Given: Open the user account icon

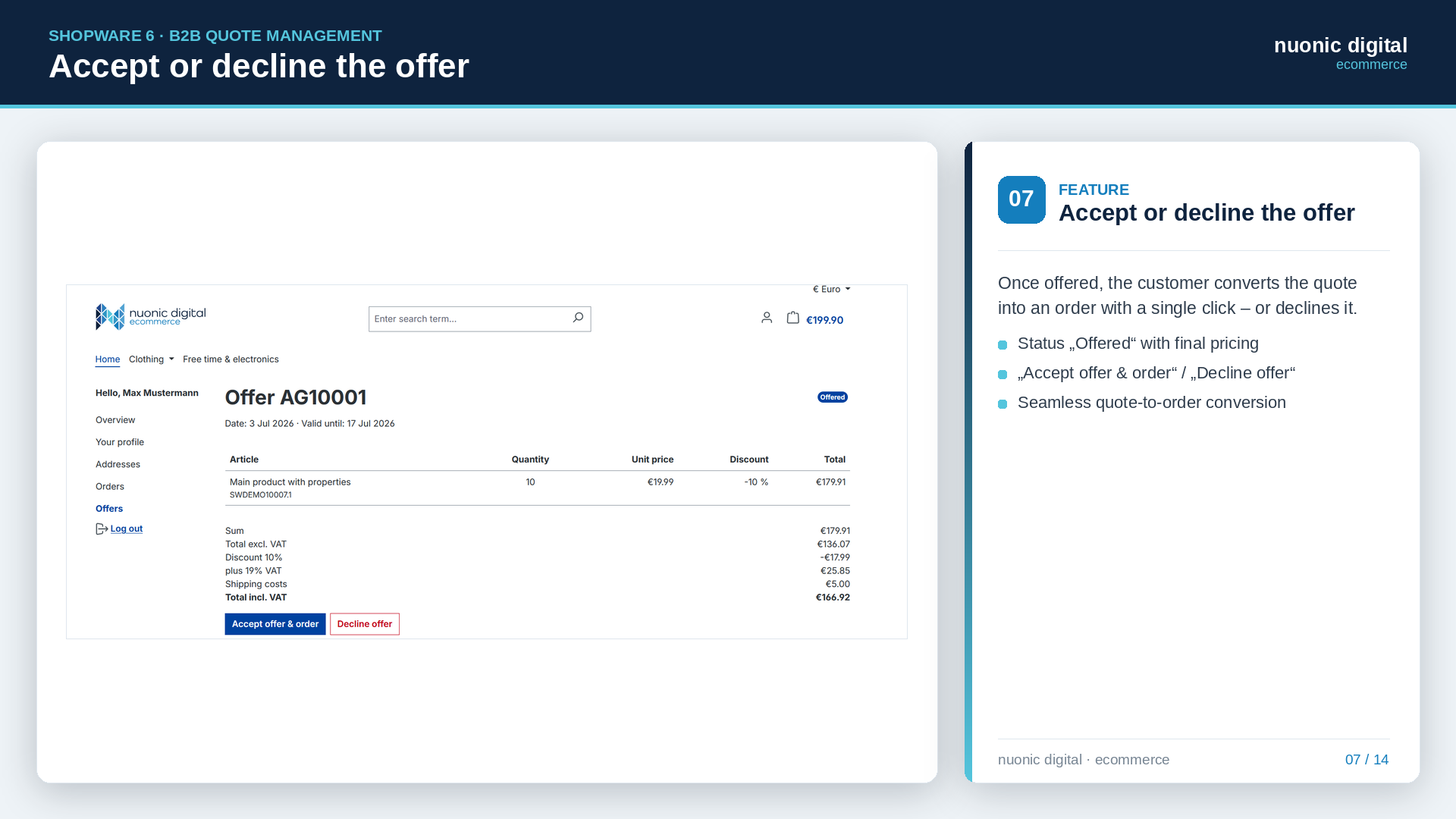Looking at the screenshot, I should [767, 318].
